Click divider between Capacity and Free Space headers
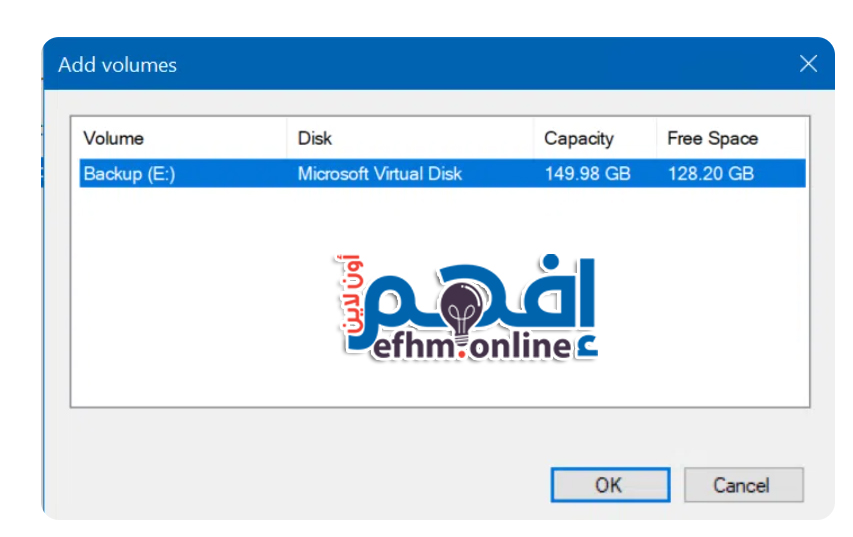Screen dimensions: 853x537 click(x=656, y=139)
